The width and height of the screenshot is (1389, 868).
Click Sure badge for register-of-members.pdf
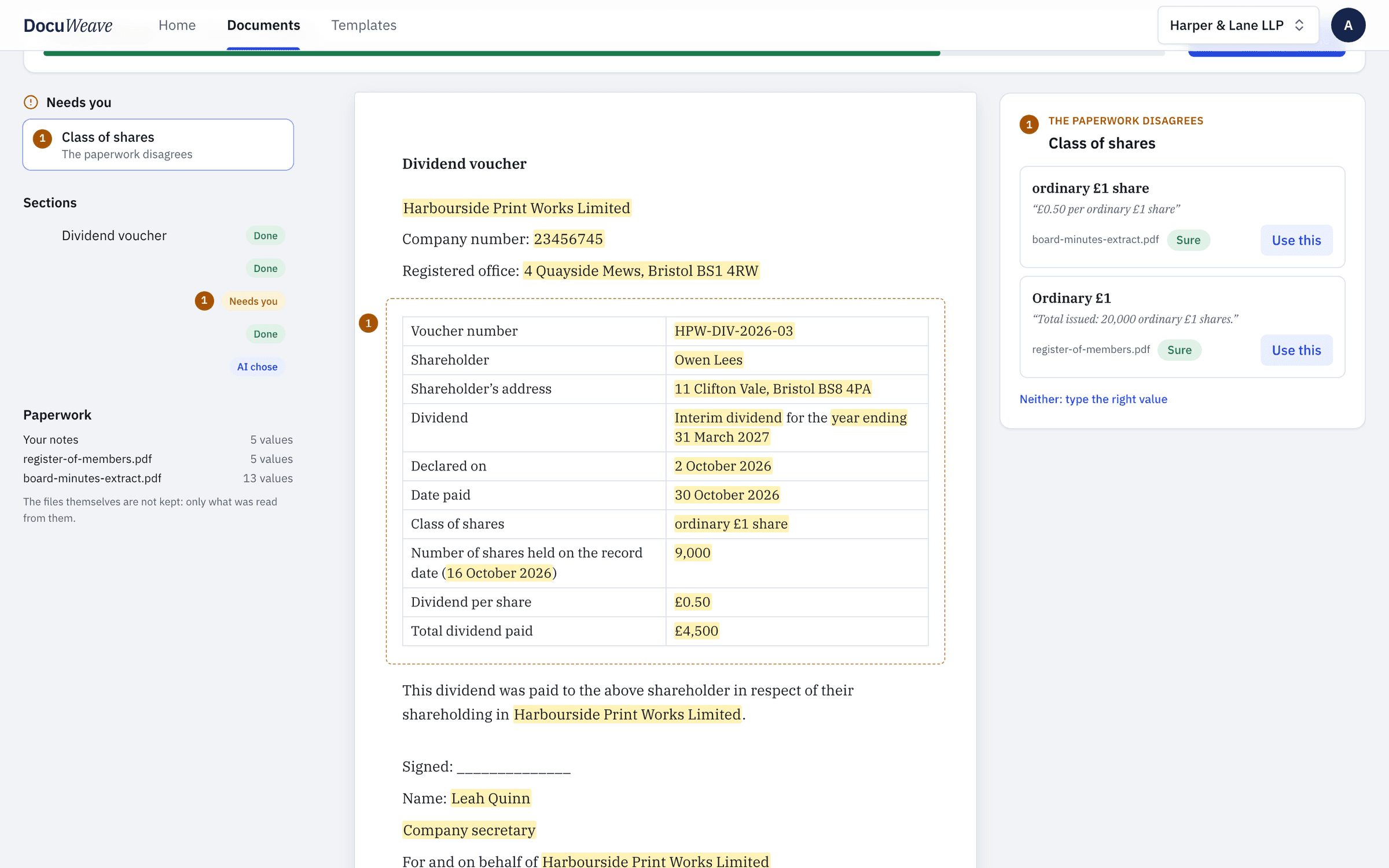(1179, 350)
